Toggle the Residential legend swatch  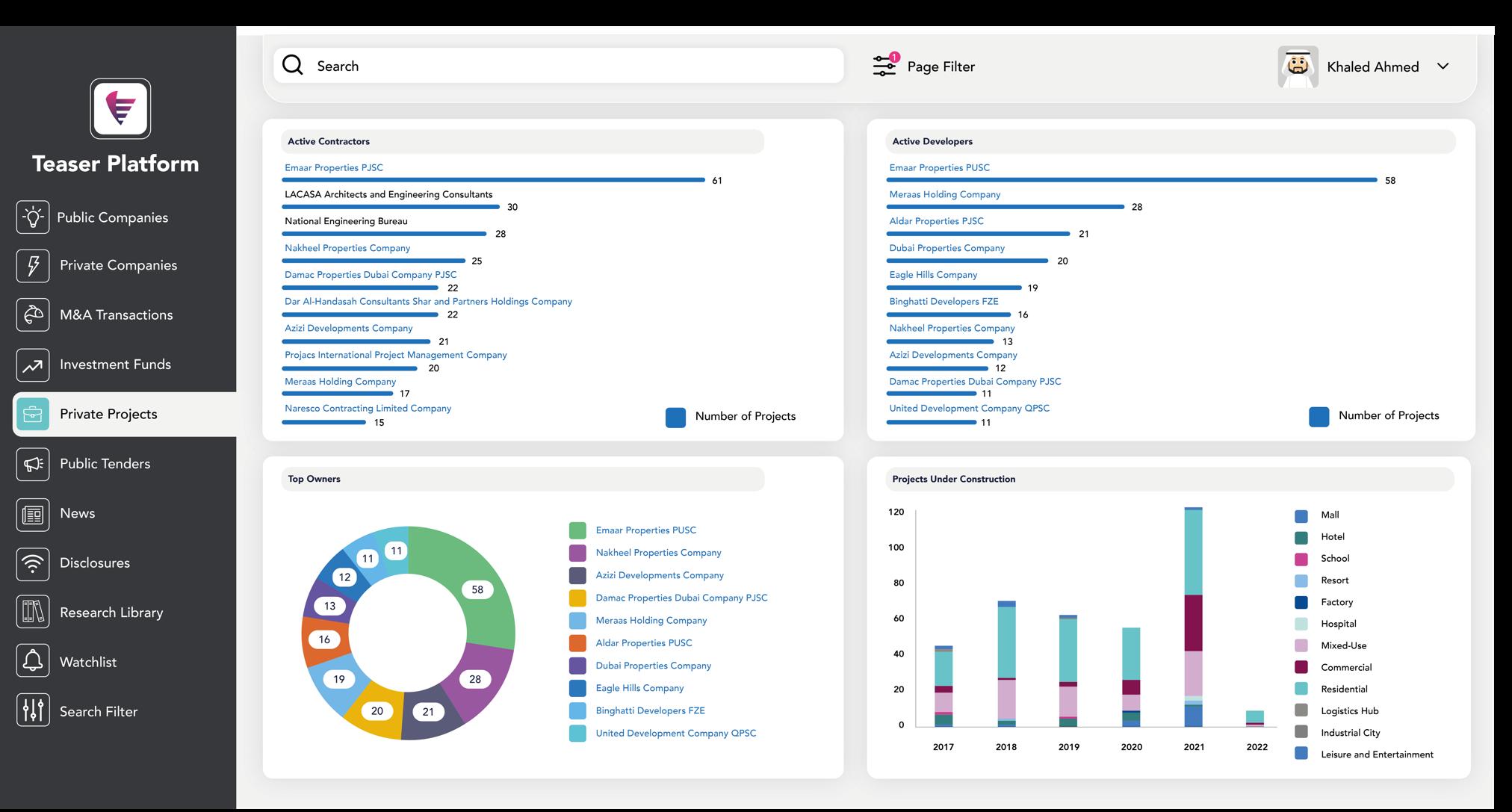[1301, 689]
